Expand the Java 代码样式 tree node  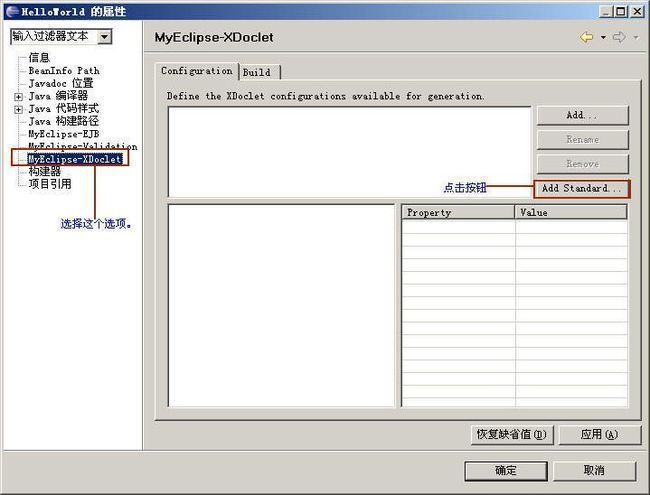18,110
